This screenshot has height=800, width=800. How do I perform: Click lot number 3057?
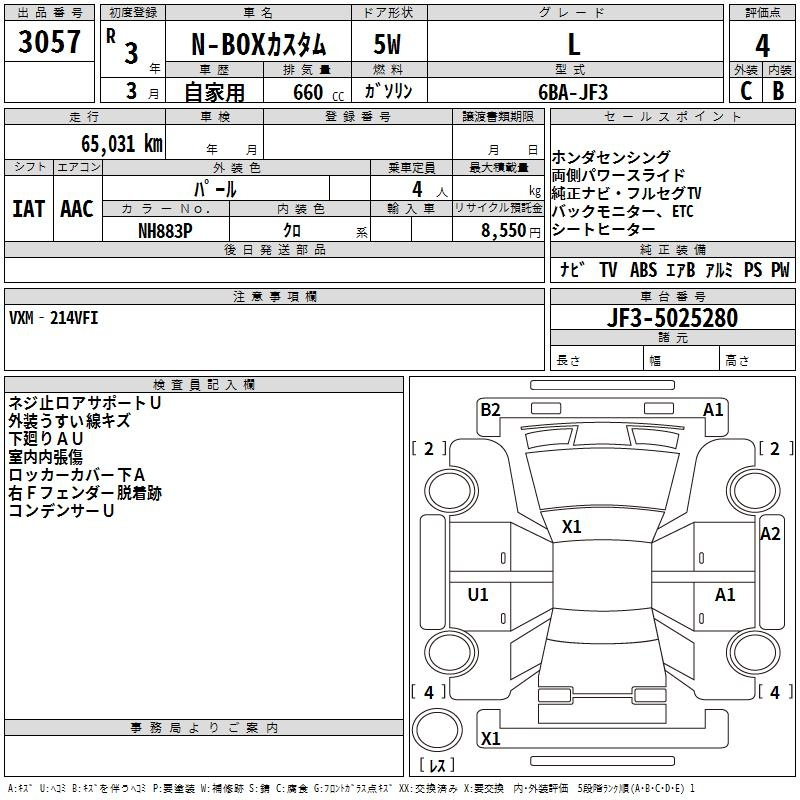tap(50, 44)
